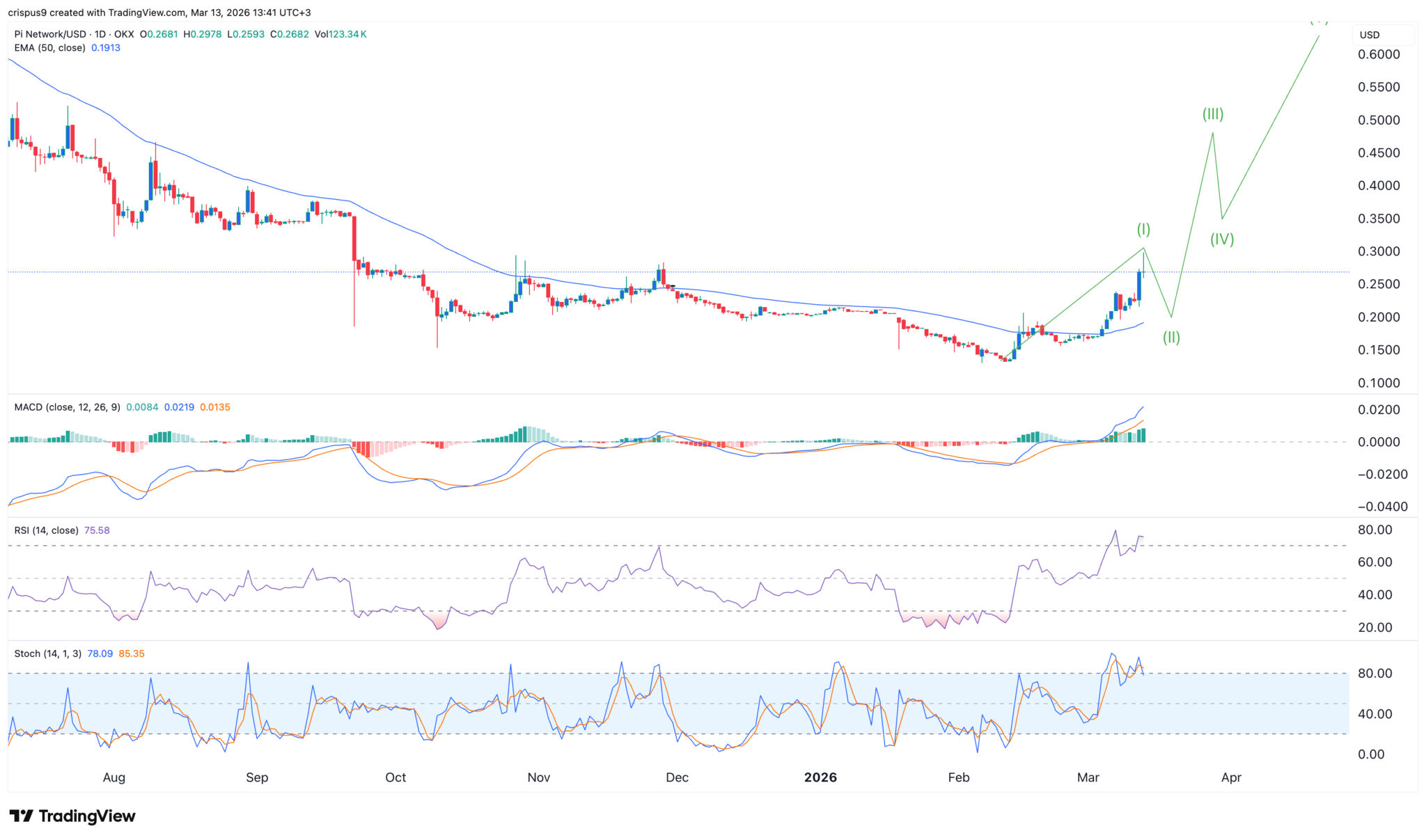The image size is (1426, 840).
Task: Select the Stoch (14, 1, 3) indicator label
Action: point(47,653)
